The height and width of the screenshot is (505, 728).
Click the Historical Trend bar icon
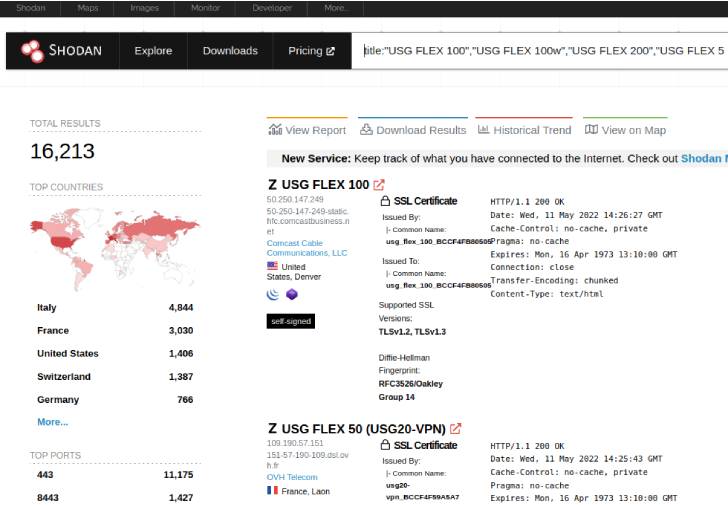483,129
